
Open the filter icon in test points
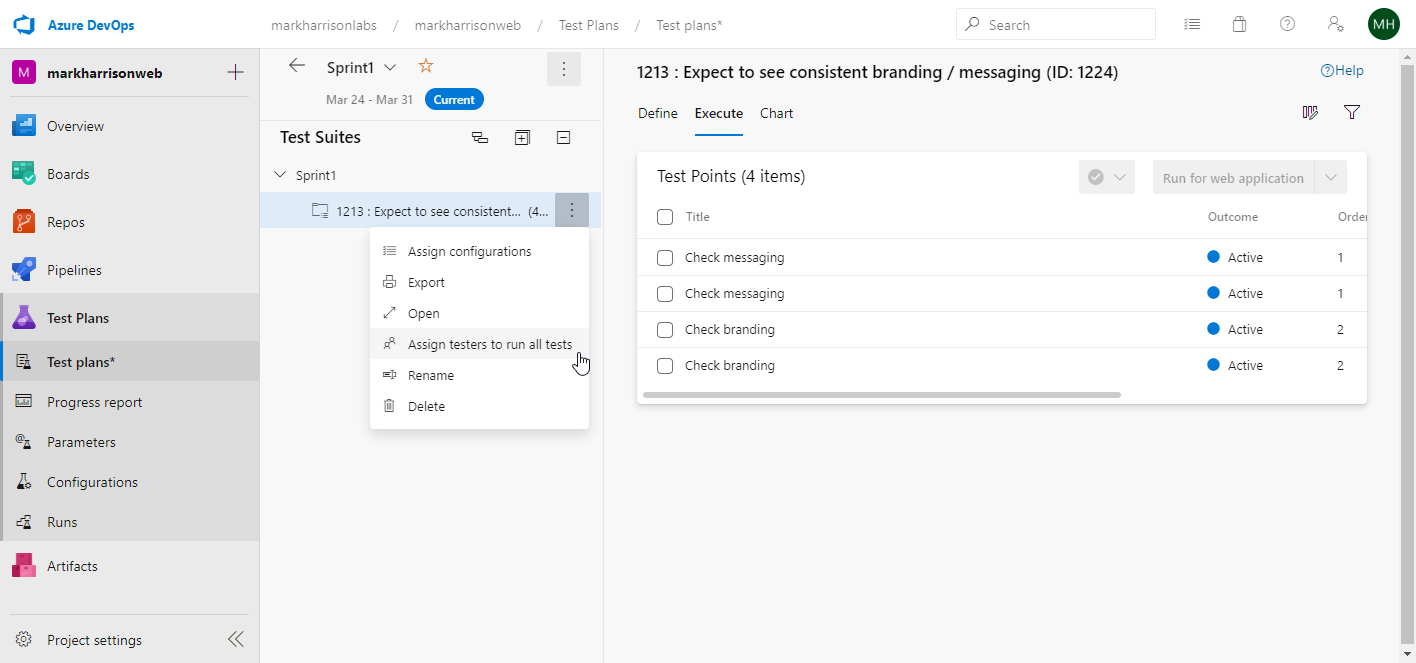pyautogui.click(x=1352, y=113)
